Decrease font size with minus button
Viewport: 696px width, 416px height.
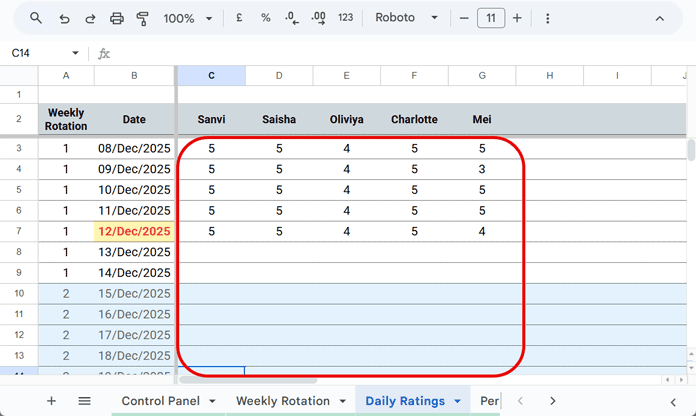pos(464,18)
